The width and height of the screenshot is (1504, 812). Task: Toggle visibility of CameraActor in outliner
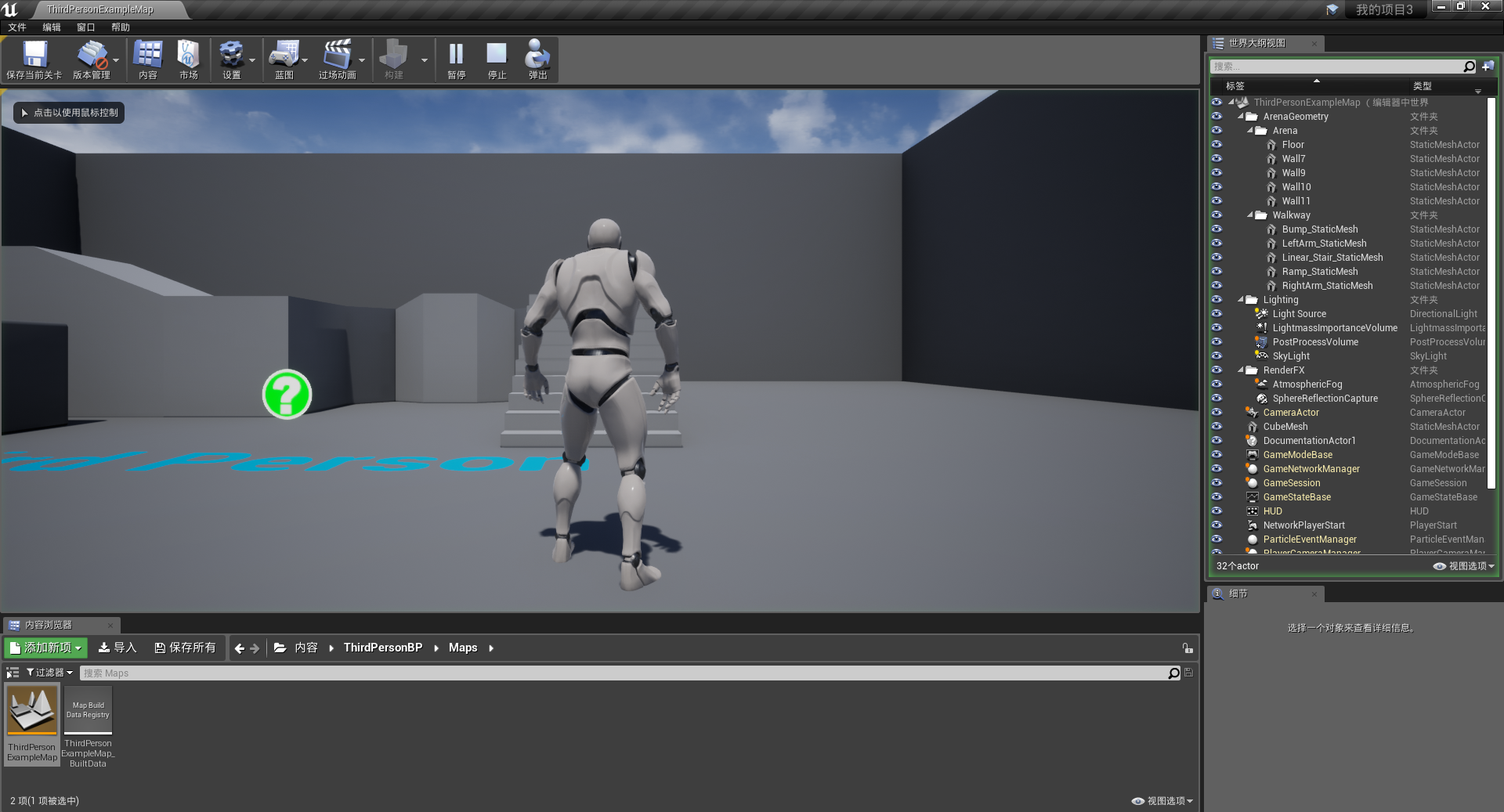coord(1217,413)
